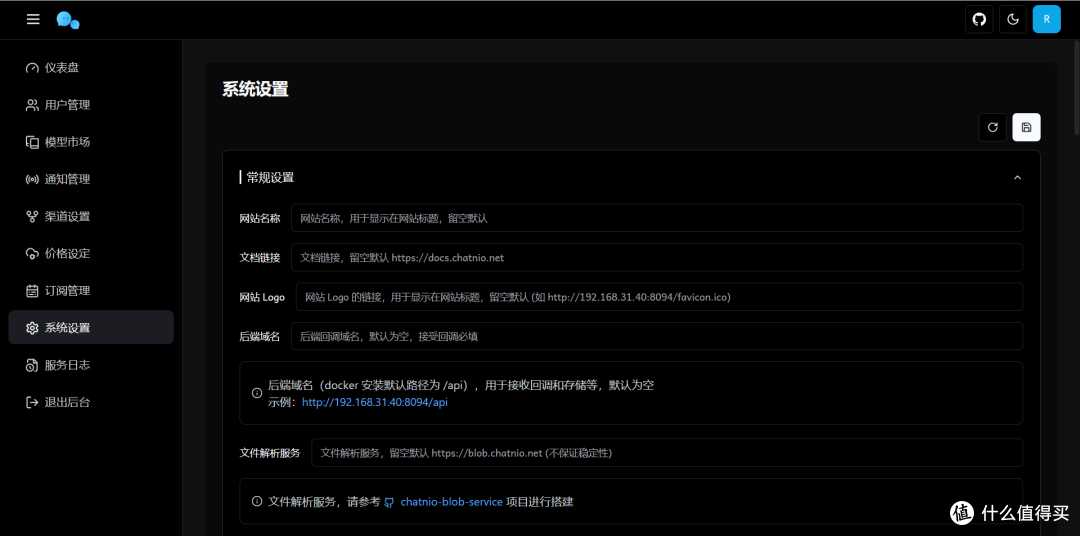
Task: Click the Chatnio chat bubble logo
Action: (68, 21)
